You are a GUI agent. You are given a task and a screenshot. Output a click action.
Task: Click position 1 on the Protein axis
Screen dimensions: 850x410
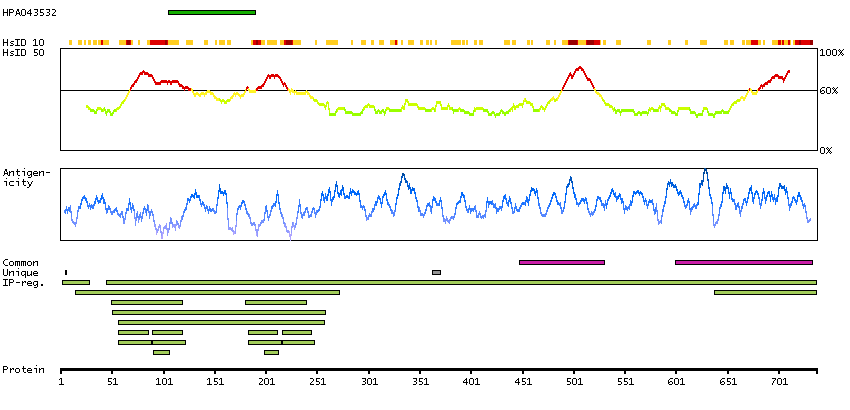coord(62,381)
